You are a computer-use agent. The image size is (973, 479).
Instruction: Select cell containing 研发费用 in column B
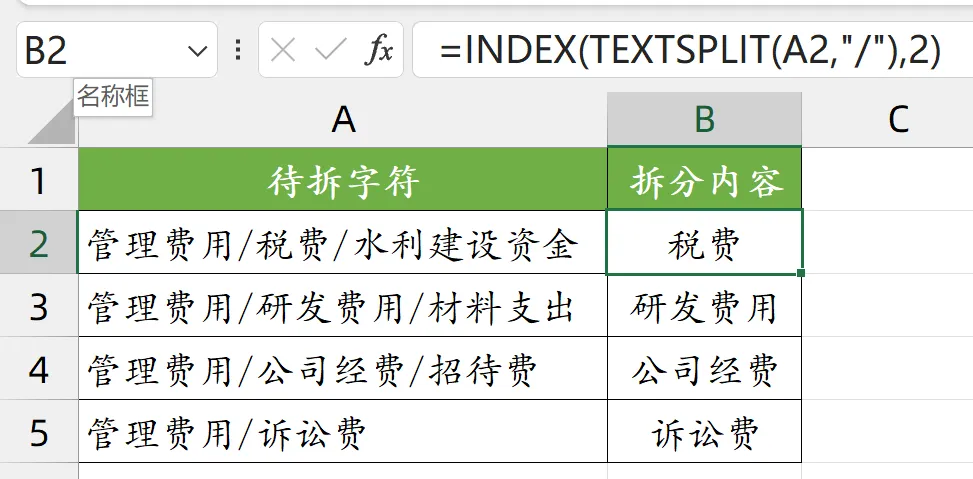[704, 306]
